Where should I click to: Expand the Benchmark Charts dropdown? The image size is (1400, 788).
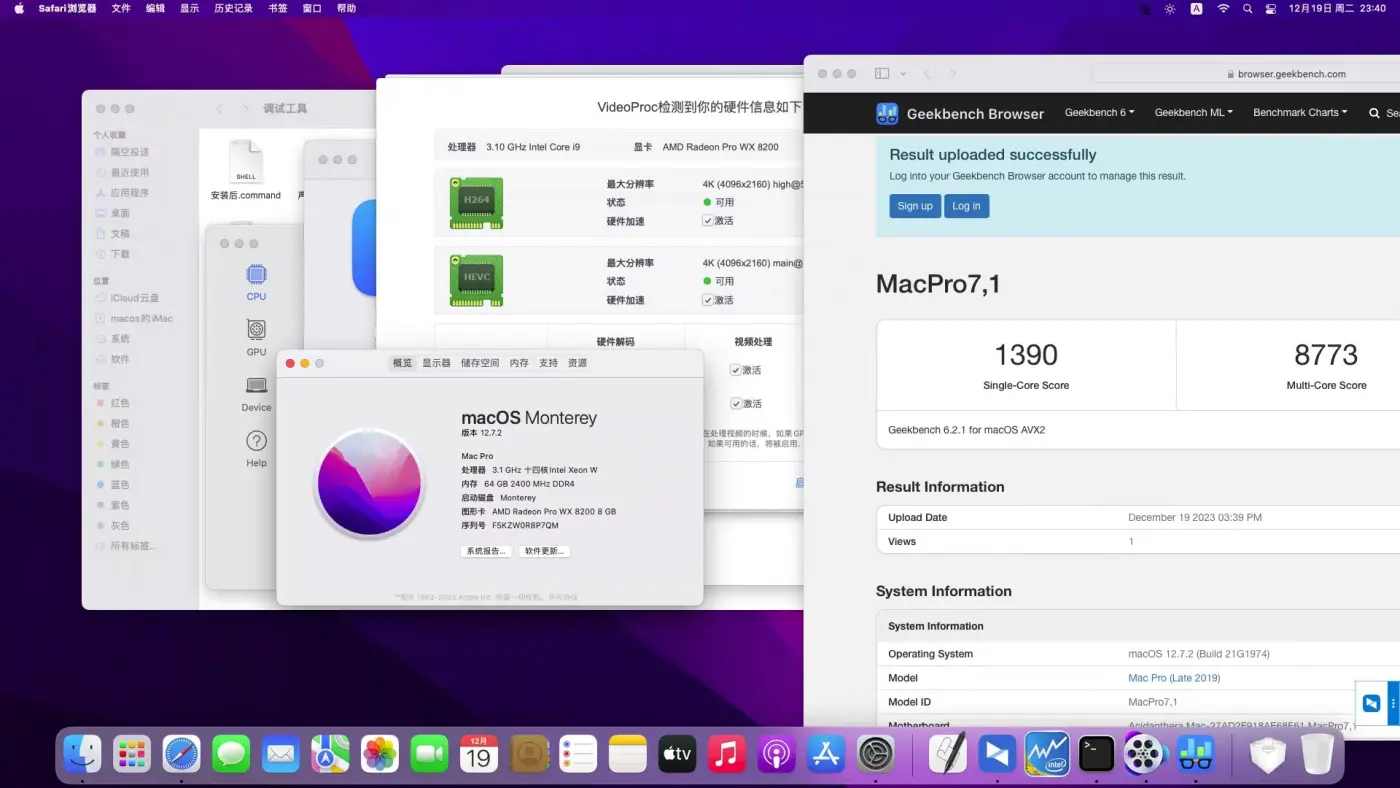[x=1299, y=113]
